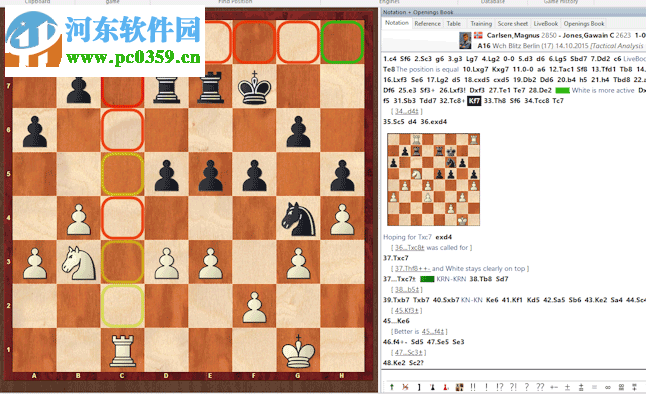Select the black rook on d7
This screenshot has width=646, height=394.
[x=166, y=87]
